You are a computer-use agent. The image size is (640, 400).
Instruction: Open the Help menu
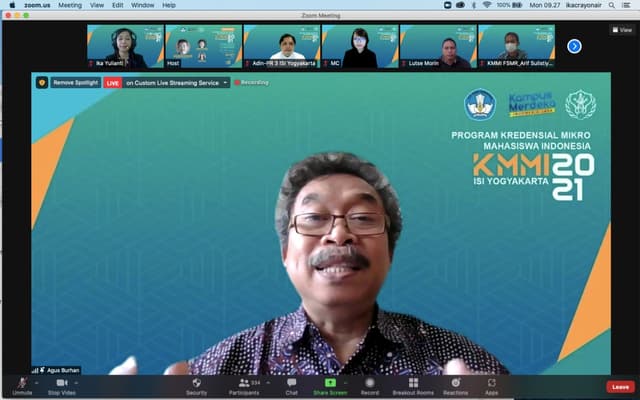(x=169, y=5)
